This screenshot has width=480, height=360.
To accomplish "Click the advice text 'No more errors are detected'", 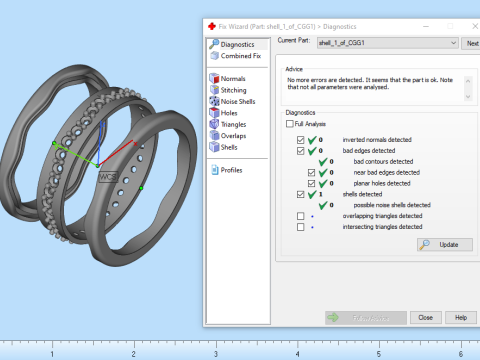I will (325, 80).
